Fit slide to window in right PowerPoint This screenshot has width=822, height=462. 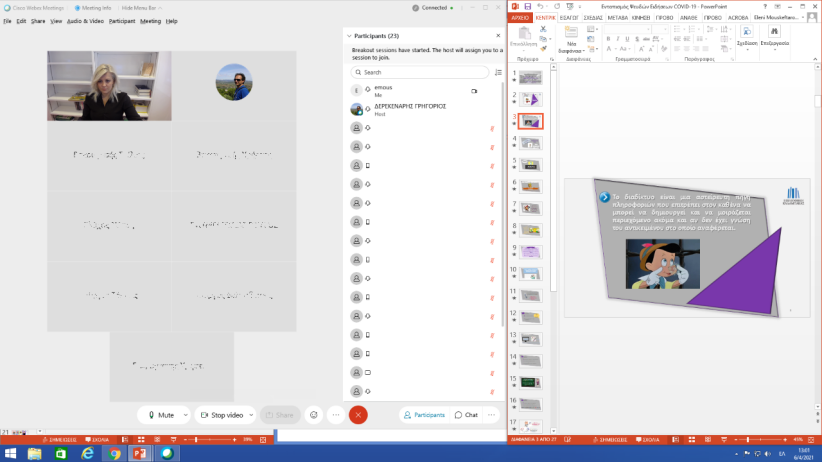point(811,439)
